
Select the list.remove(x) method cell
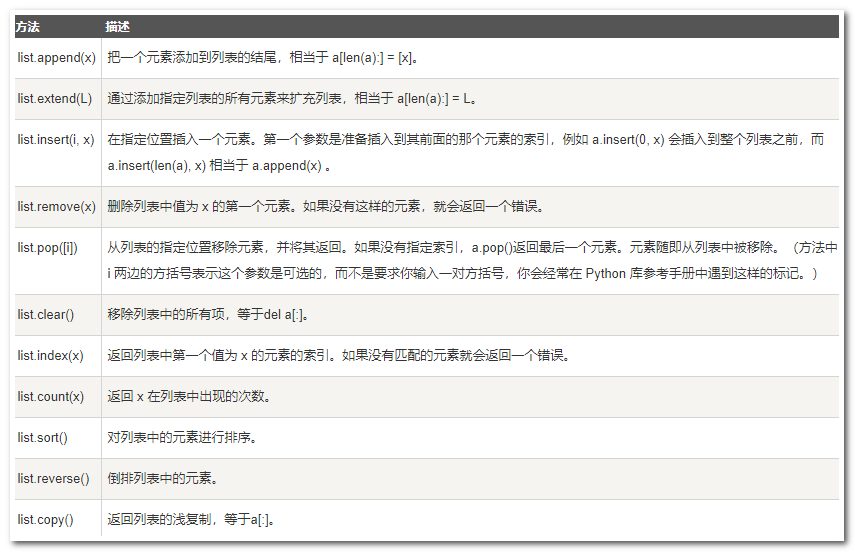(57, 207)
